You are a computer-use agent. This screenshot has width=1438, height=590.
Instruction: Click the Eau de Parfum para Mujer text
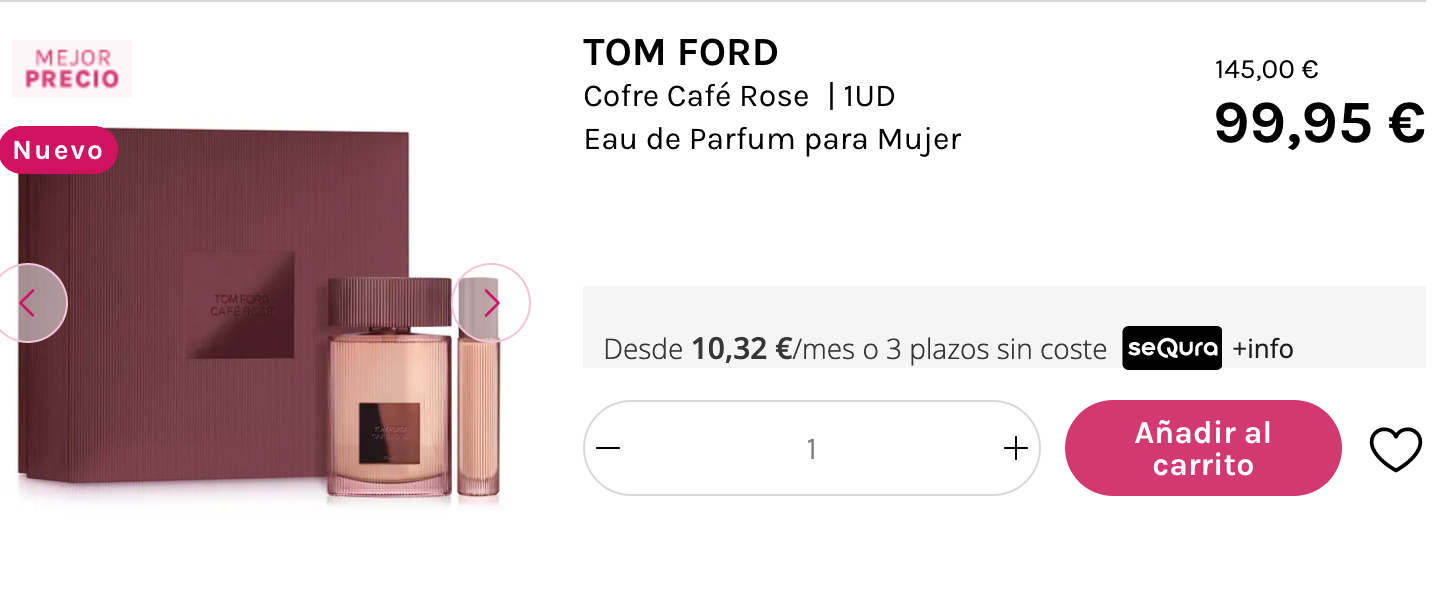(x=772, y=139)
